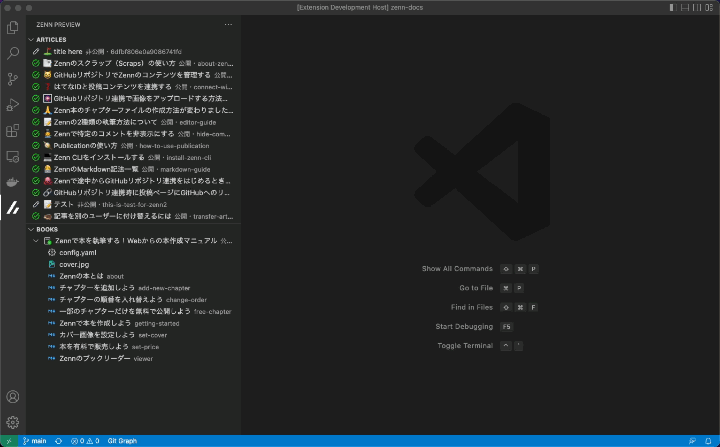The image size is (720, 447).
Task: Open Manage gear icon
Action: tap(13, 422)
